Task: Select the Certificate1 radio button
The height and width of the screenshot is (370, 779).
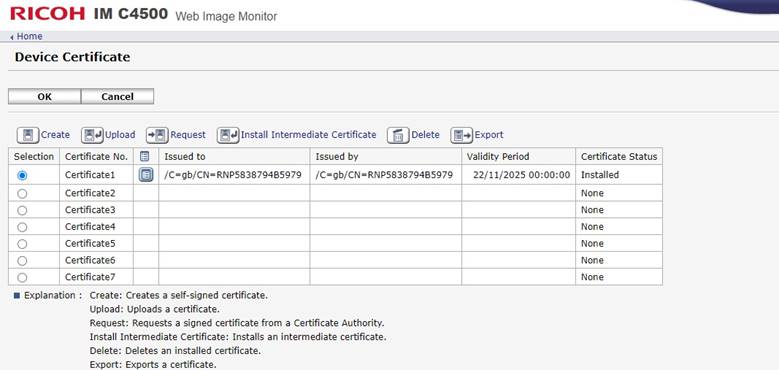Action: click(x=22, y=175)
